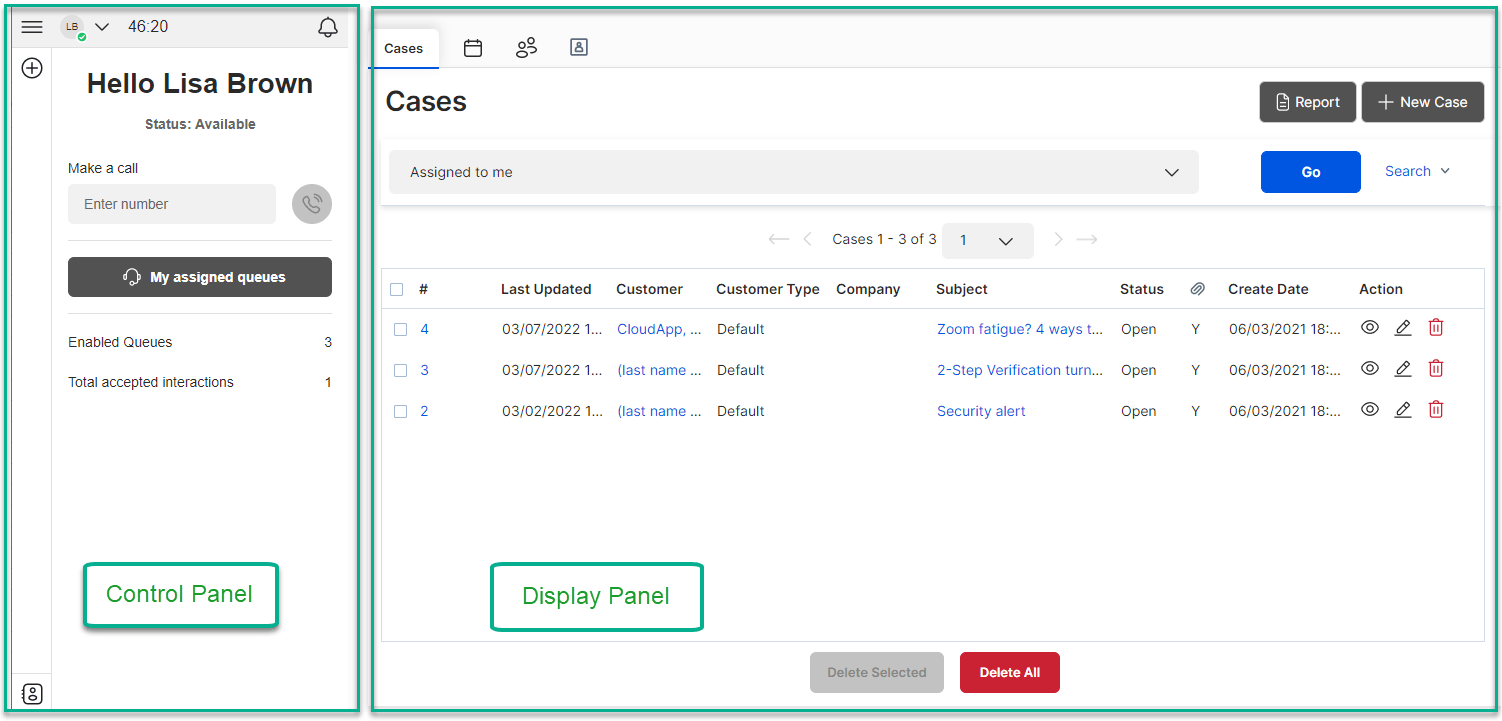Open the hamburger menu in the control panel
1502x721 pixels.
[32, 27]
